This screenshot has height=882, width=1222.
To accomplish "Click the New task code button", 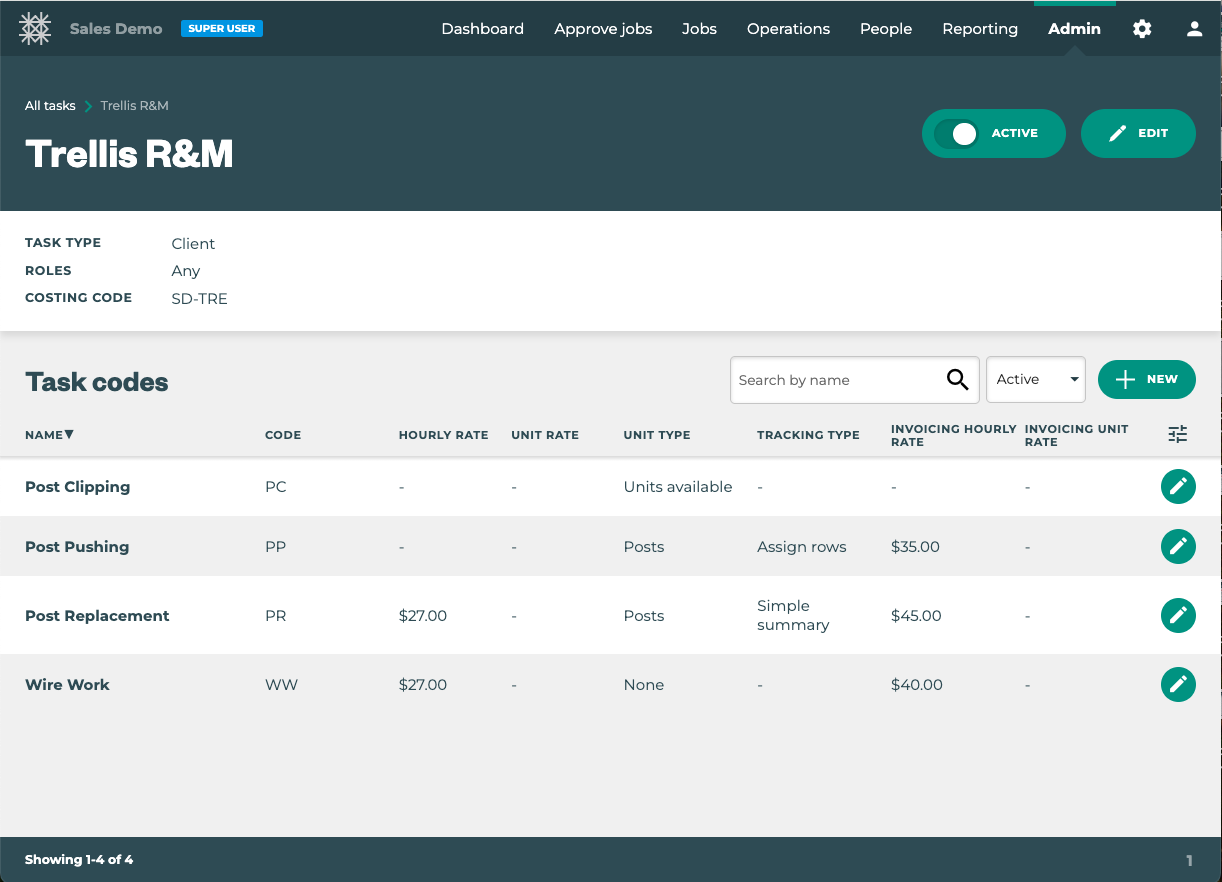I will click(1146, 380).
